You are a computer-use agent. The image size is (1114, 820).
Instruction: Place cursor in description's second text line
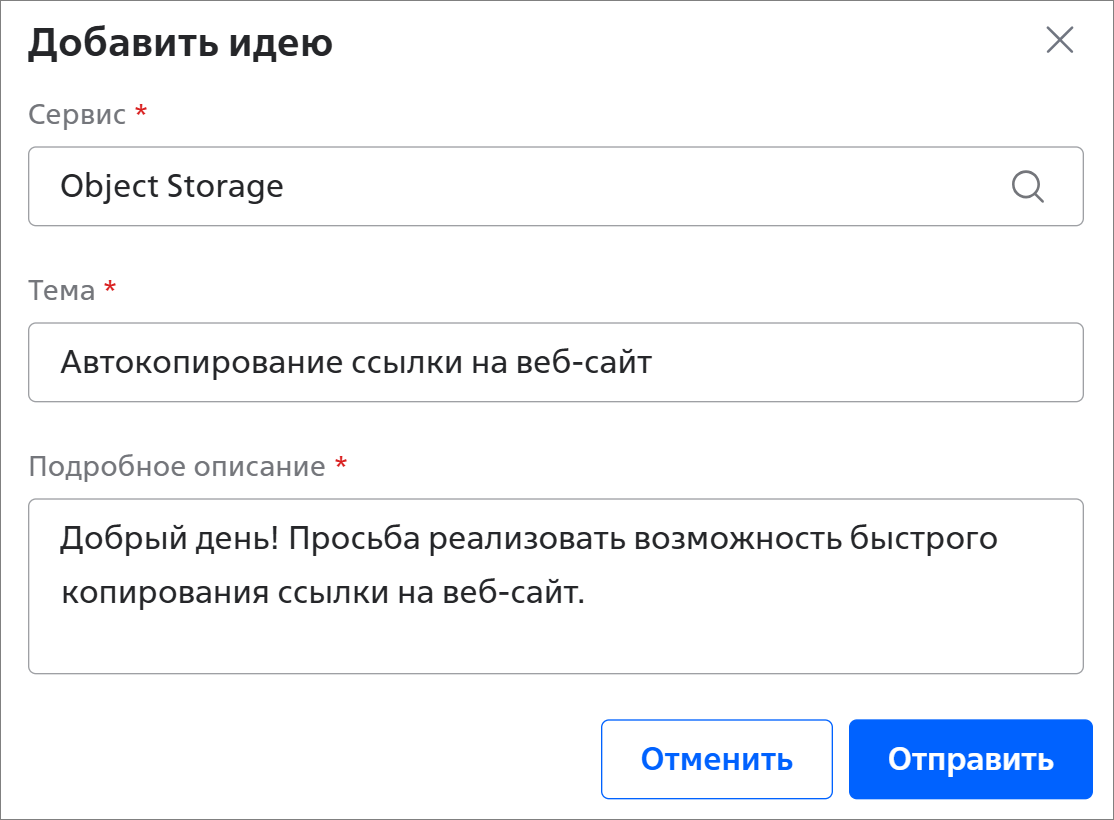[323, 593]
